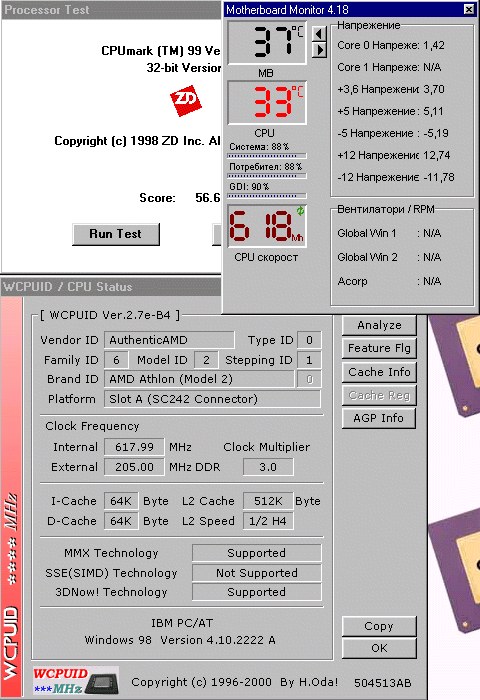The height and width of the screenshot is (700, 480).
Task: Click the Global Win 1 fan row
Action: [389, 233]
